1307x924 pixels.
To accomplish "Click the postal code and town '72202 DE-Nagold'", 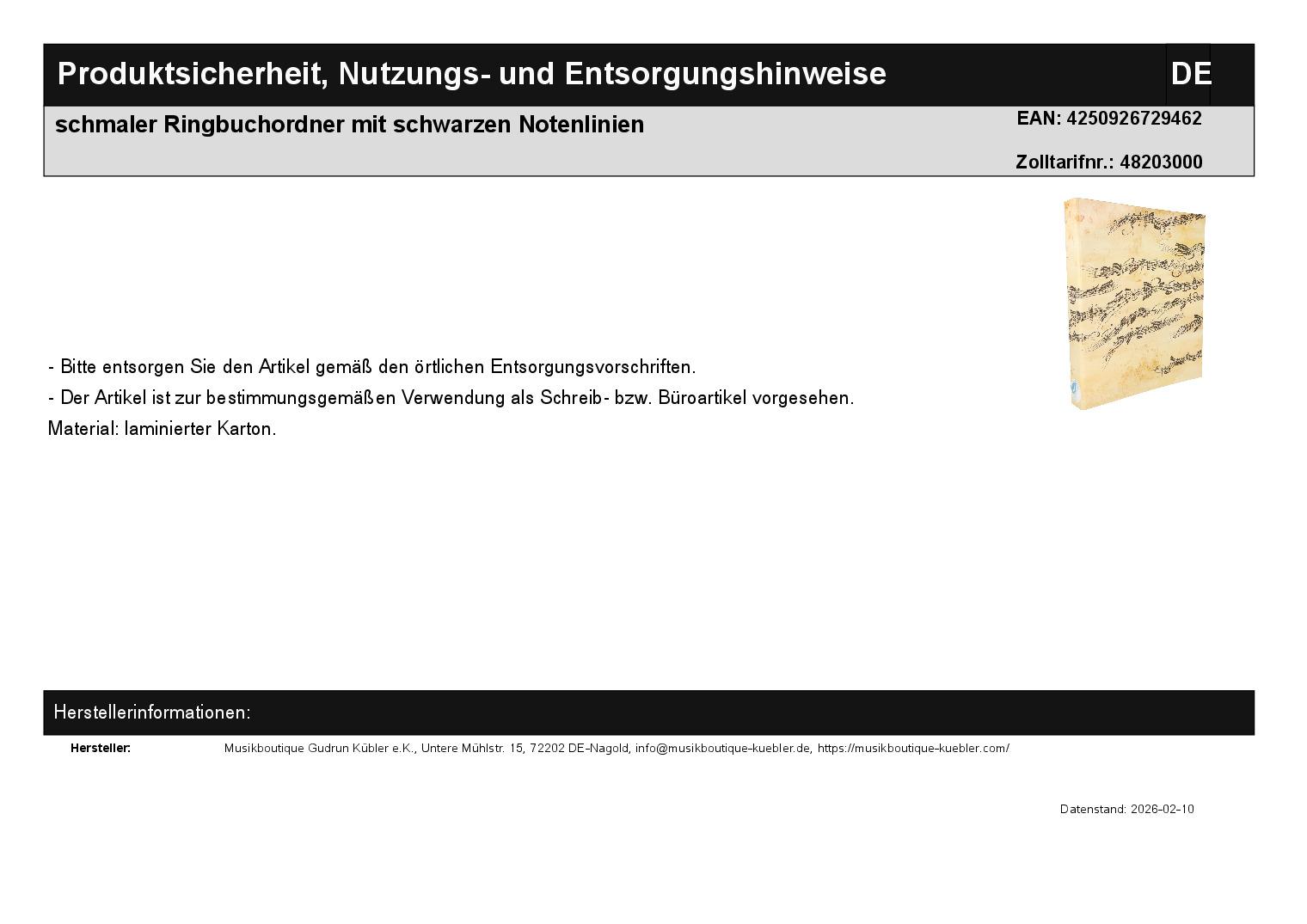I will (x=580, y=748).
